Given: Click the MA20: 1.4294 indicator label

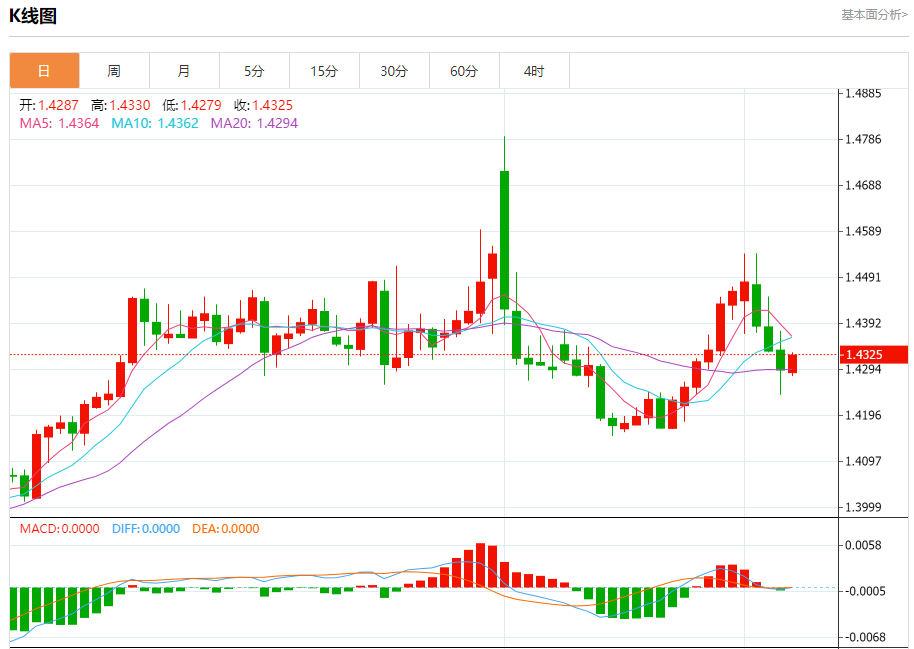Looking at the screenshot, I should (254, 123).
